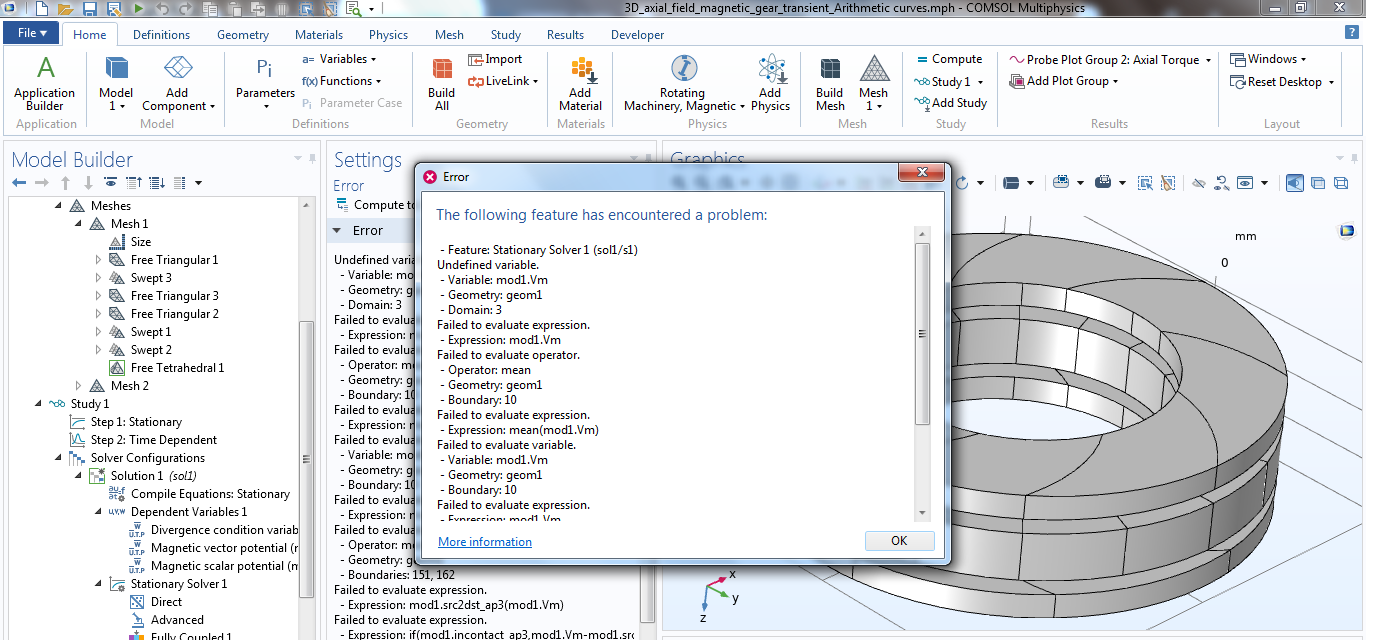Click the Add Component icon
The image size is (1374, 640).
coord(178,71)
